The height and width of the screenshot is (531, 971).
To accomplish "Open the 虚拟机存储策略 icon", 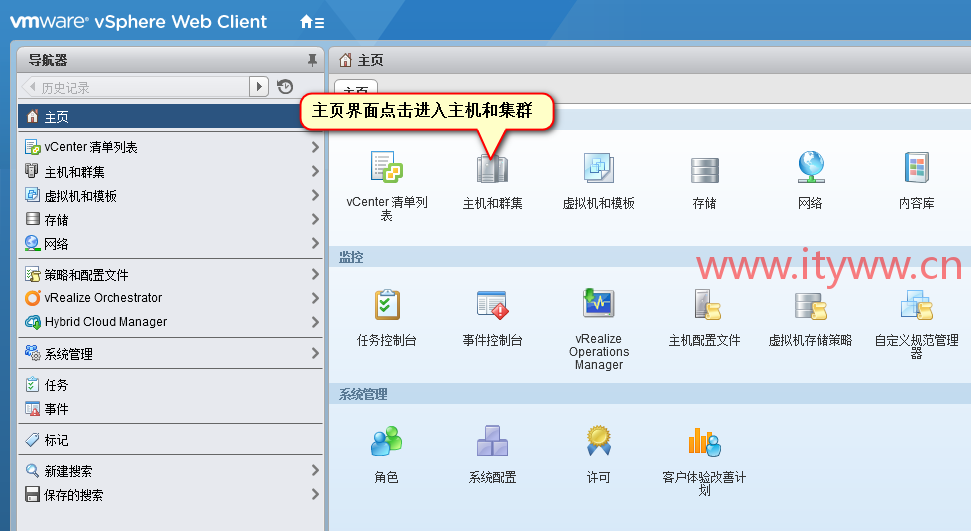I will [811, 305].
